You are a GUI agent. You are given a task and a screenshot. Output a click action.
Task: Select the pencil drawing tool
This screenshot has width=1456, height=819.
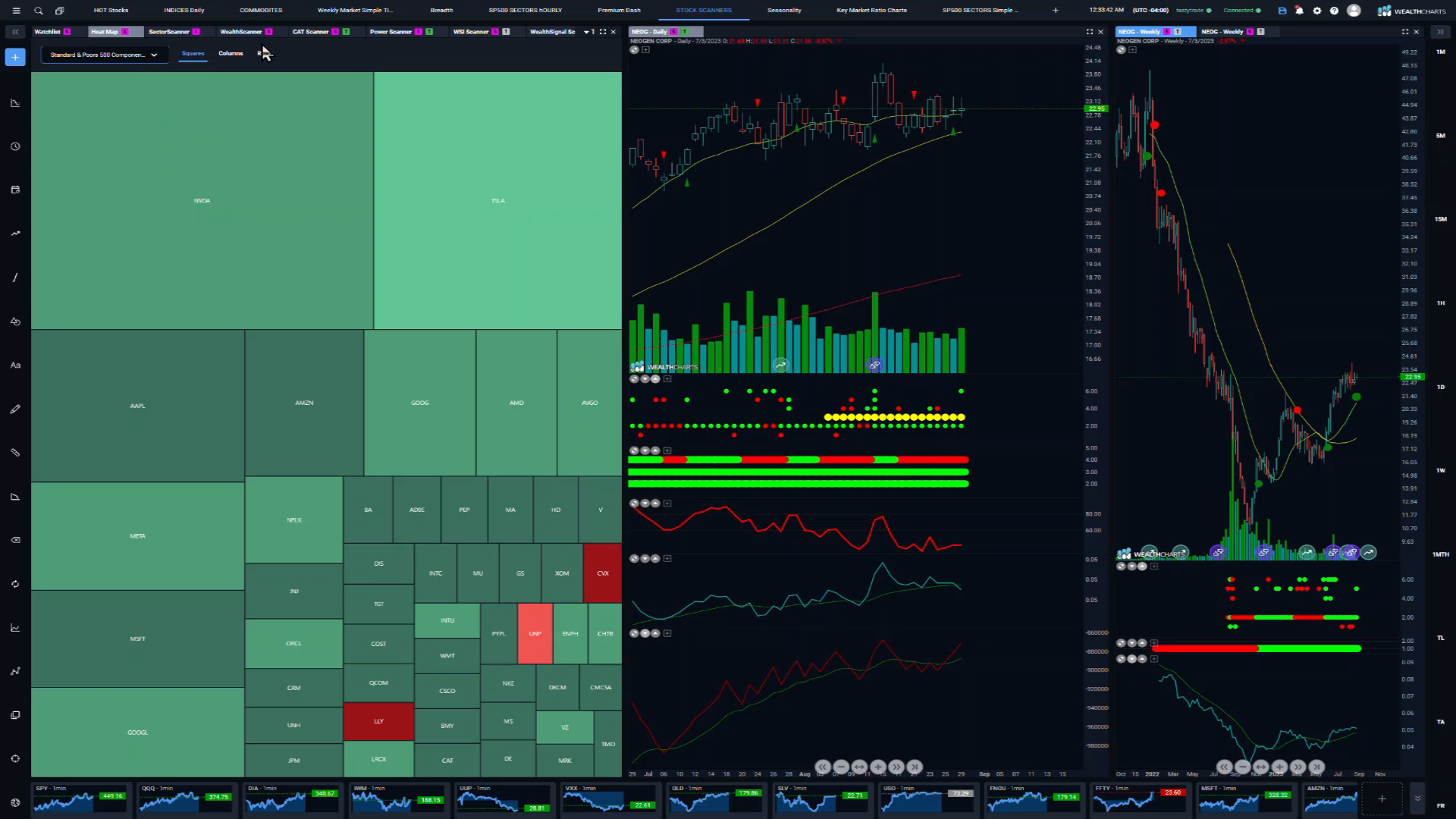pos(15,409)
